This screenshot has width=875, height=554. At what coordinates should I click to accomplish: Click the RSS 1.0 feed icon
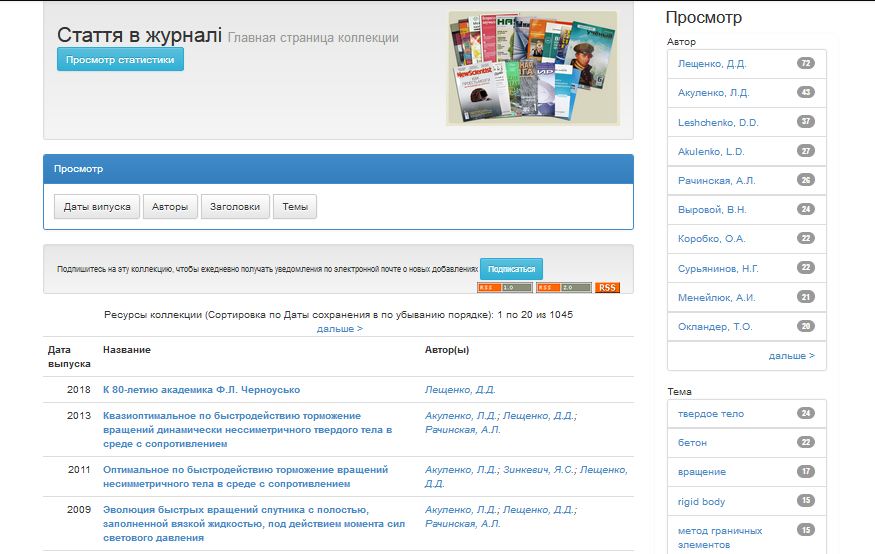coord(505,287)
